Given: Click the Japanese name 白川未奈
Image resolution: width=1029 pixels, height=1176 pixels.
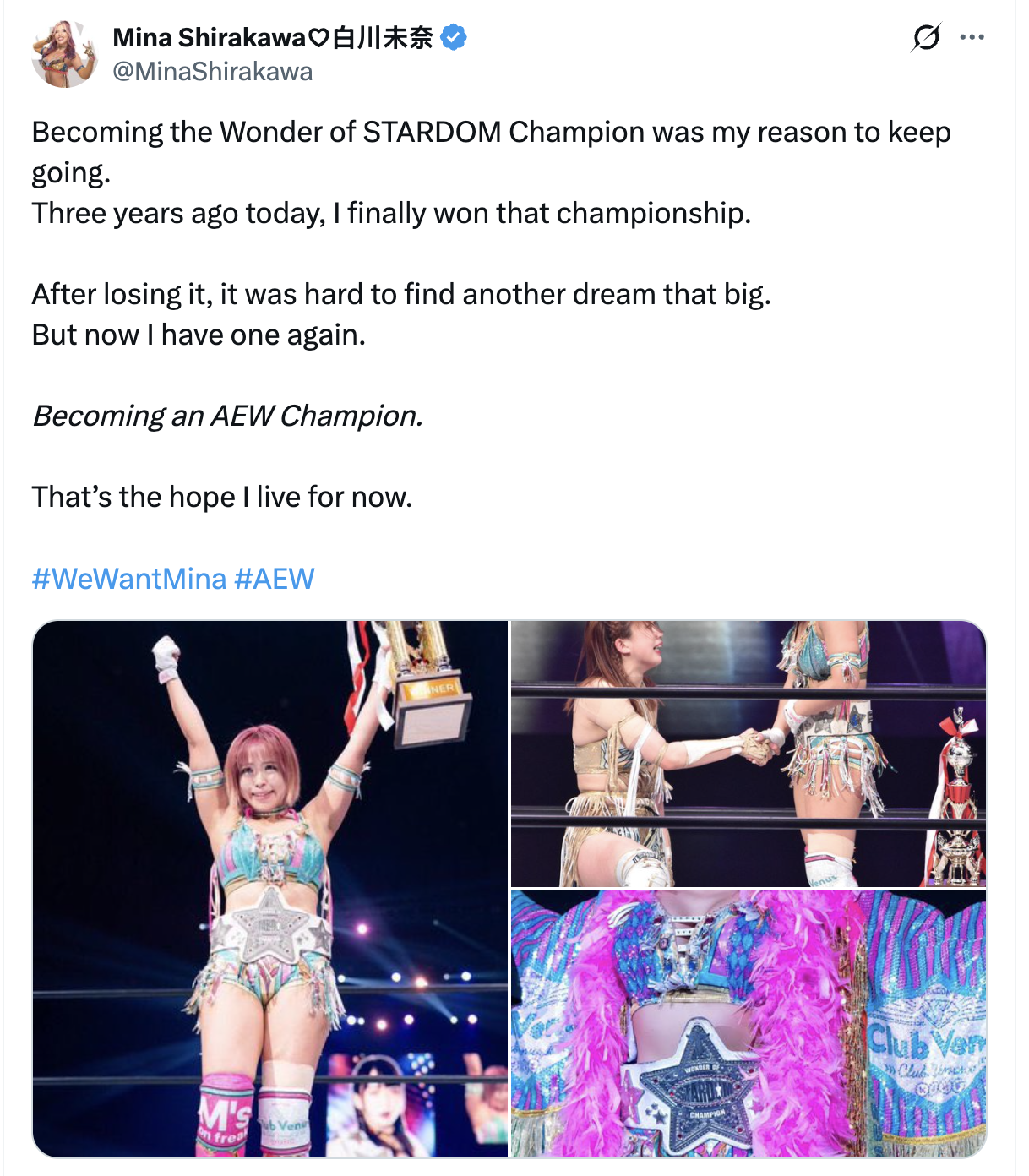Looking at the screenshot, I should click(382, 38).
